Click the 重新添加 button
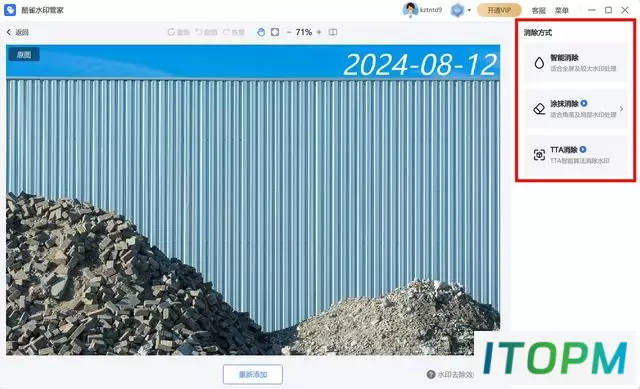This screenshot has width=640, height=389. click(x=253, y=374)
